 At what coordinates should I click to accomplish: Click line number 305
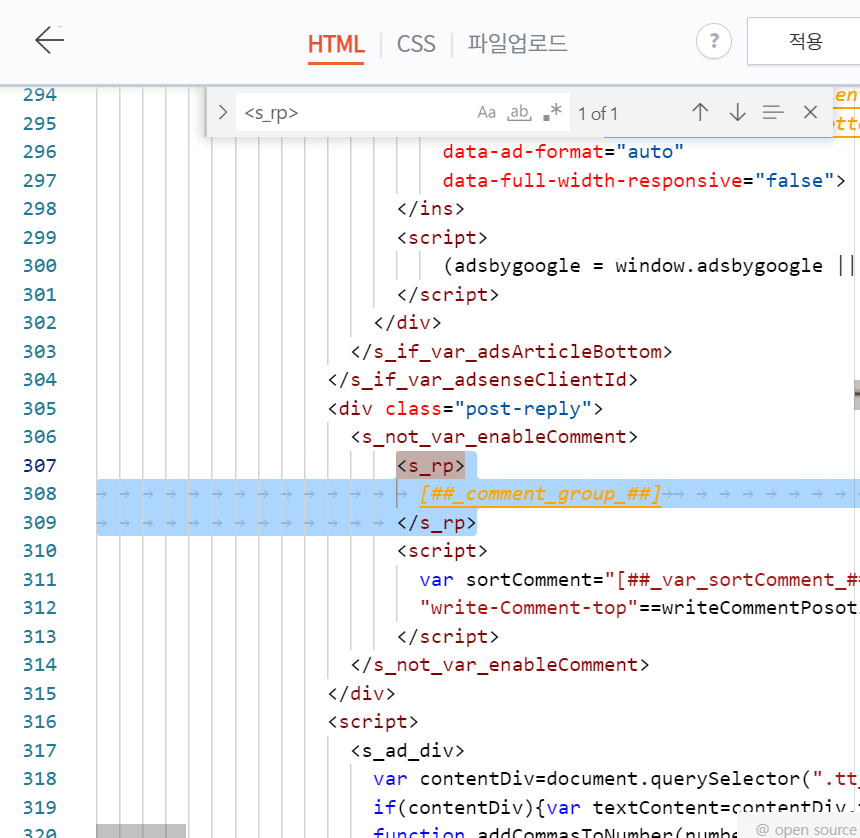coord(39,409)
